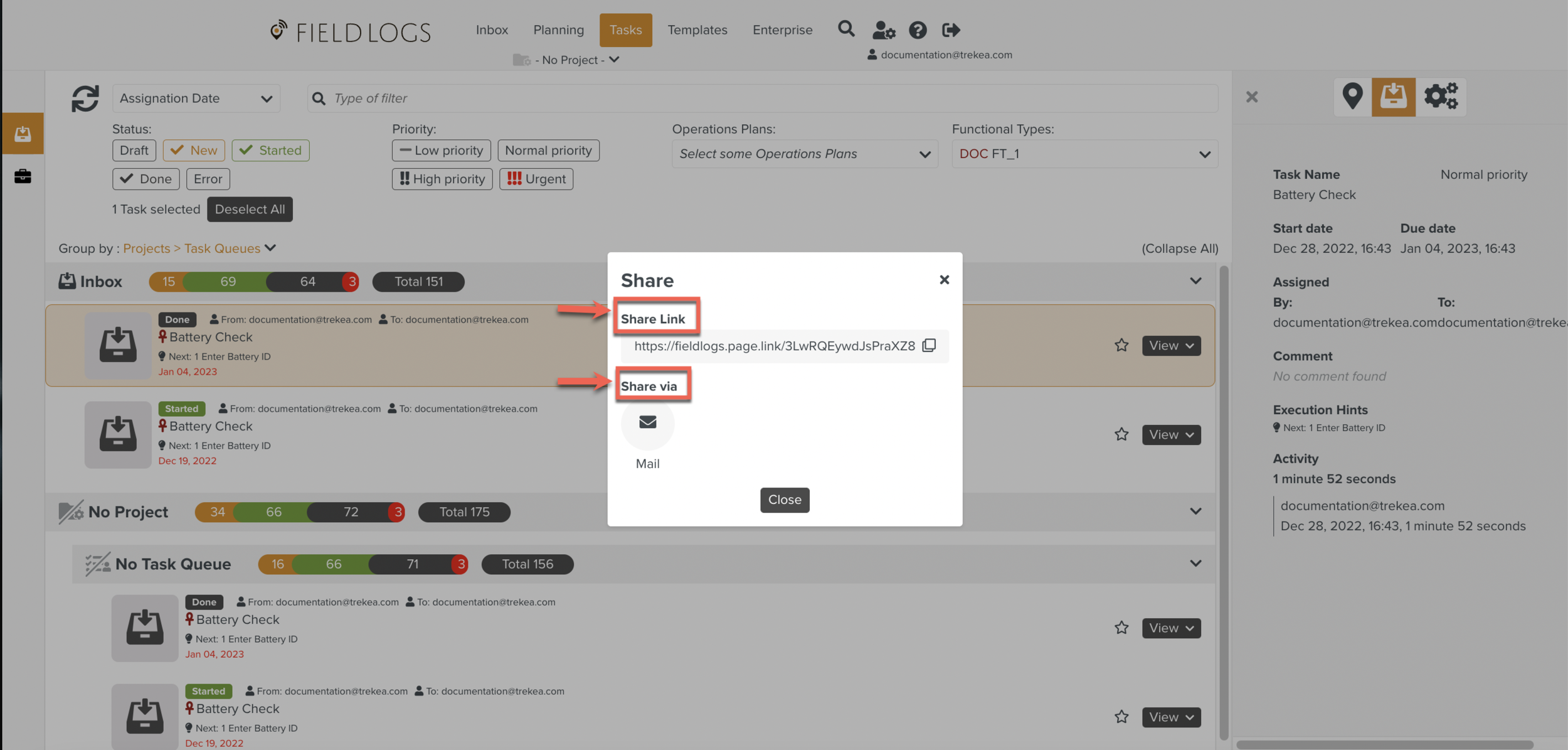Open the location pin tab in details panel

(x=1352, y=97)
